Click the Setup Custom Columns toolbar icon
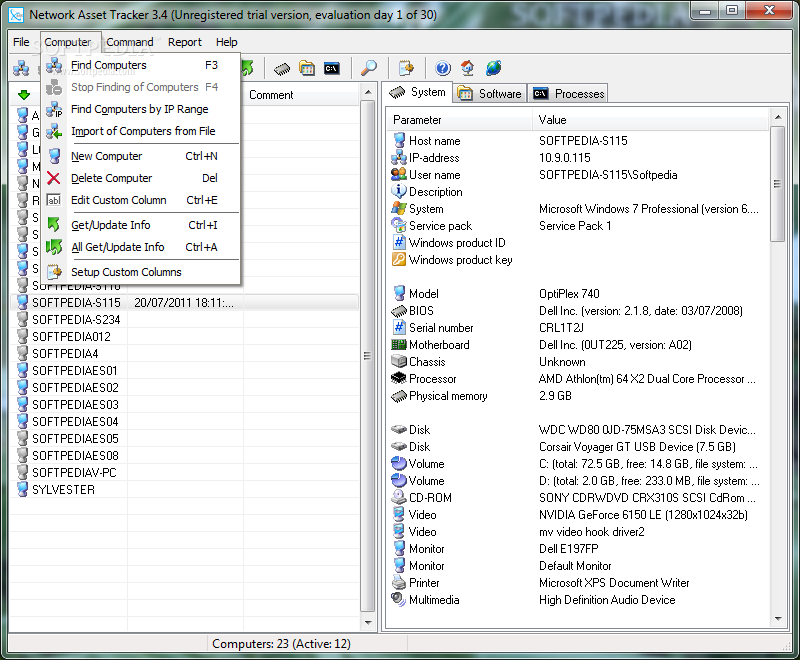 click(406, 68)
